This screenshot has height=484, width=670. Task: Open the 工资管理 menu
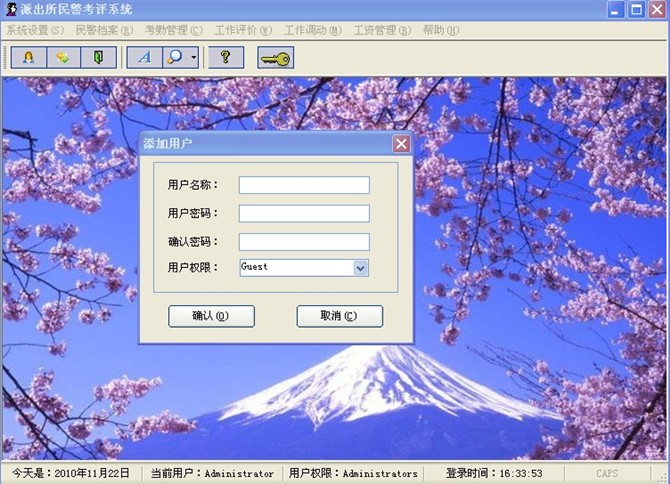click(x=381, y=30)
